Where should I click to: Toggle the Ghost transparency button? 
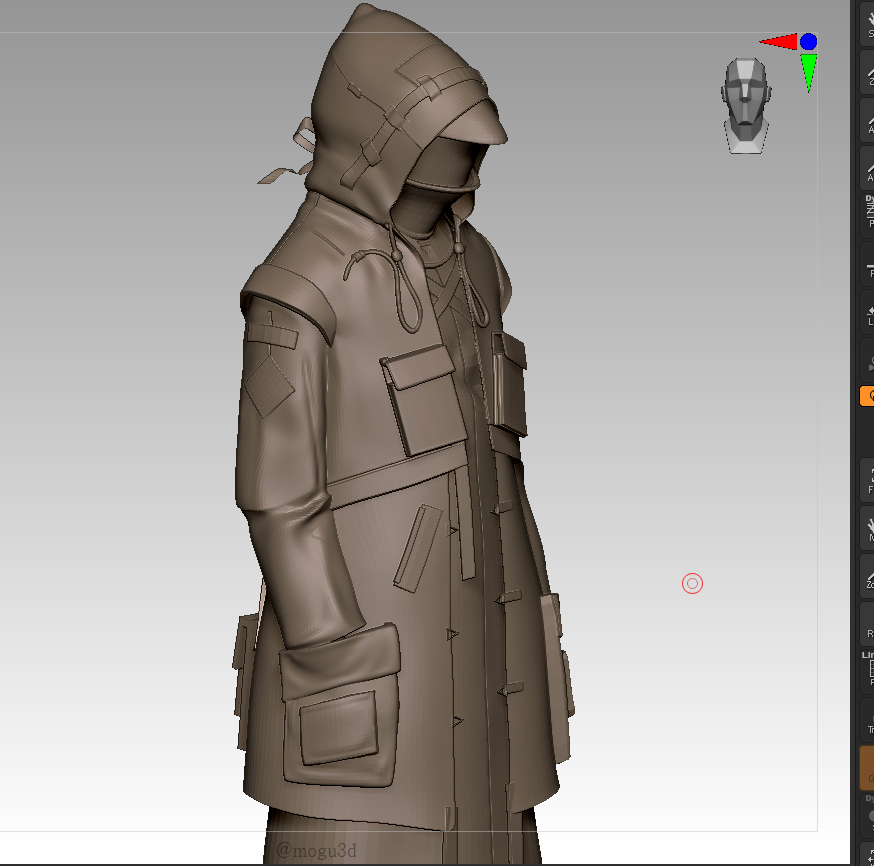pos(868,768)
